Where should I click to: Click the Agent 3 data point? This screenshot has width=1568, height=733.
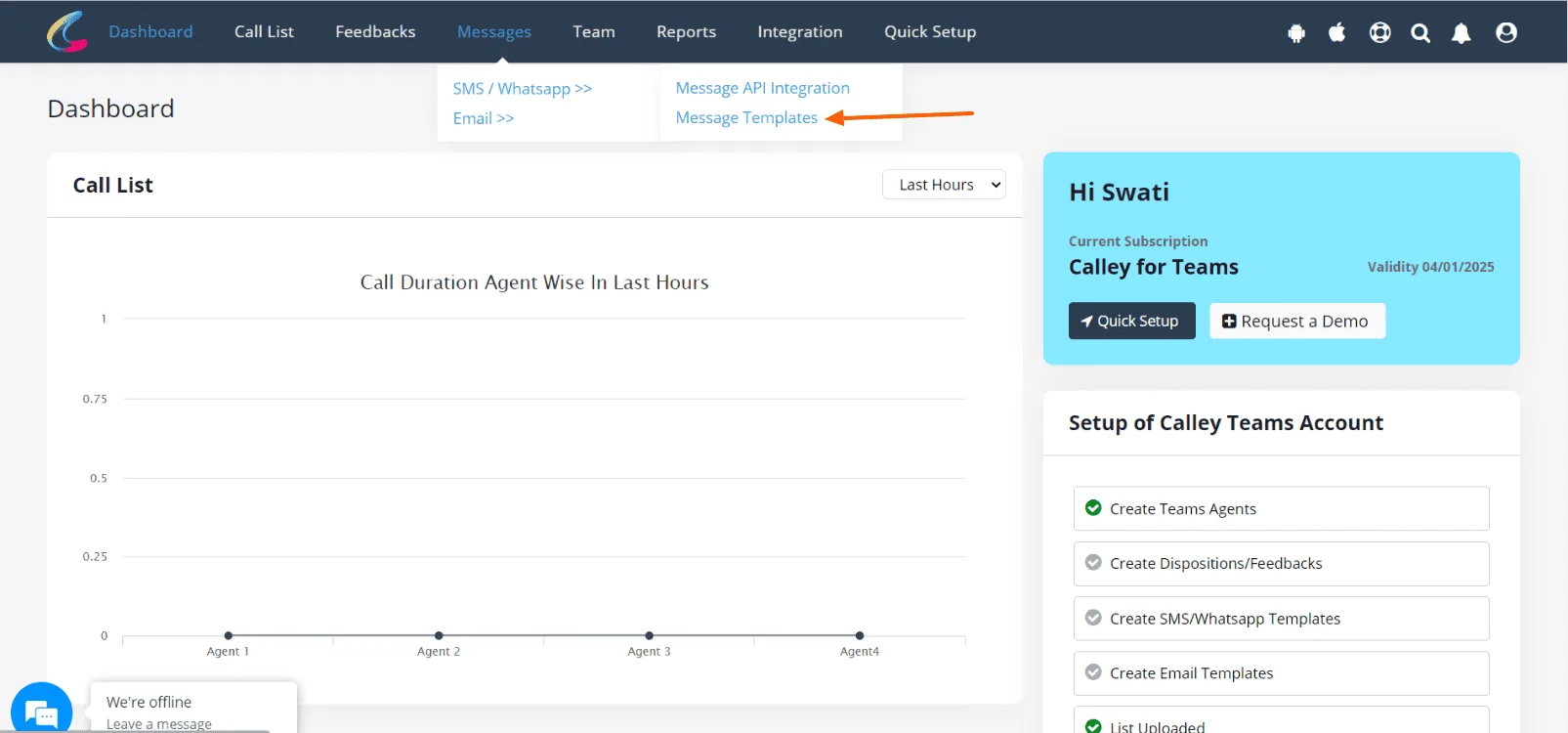click(x=649, y=635)
